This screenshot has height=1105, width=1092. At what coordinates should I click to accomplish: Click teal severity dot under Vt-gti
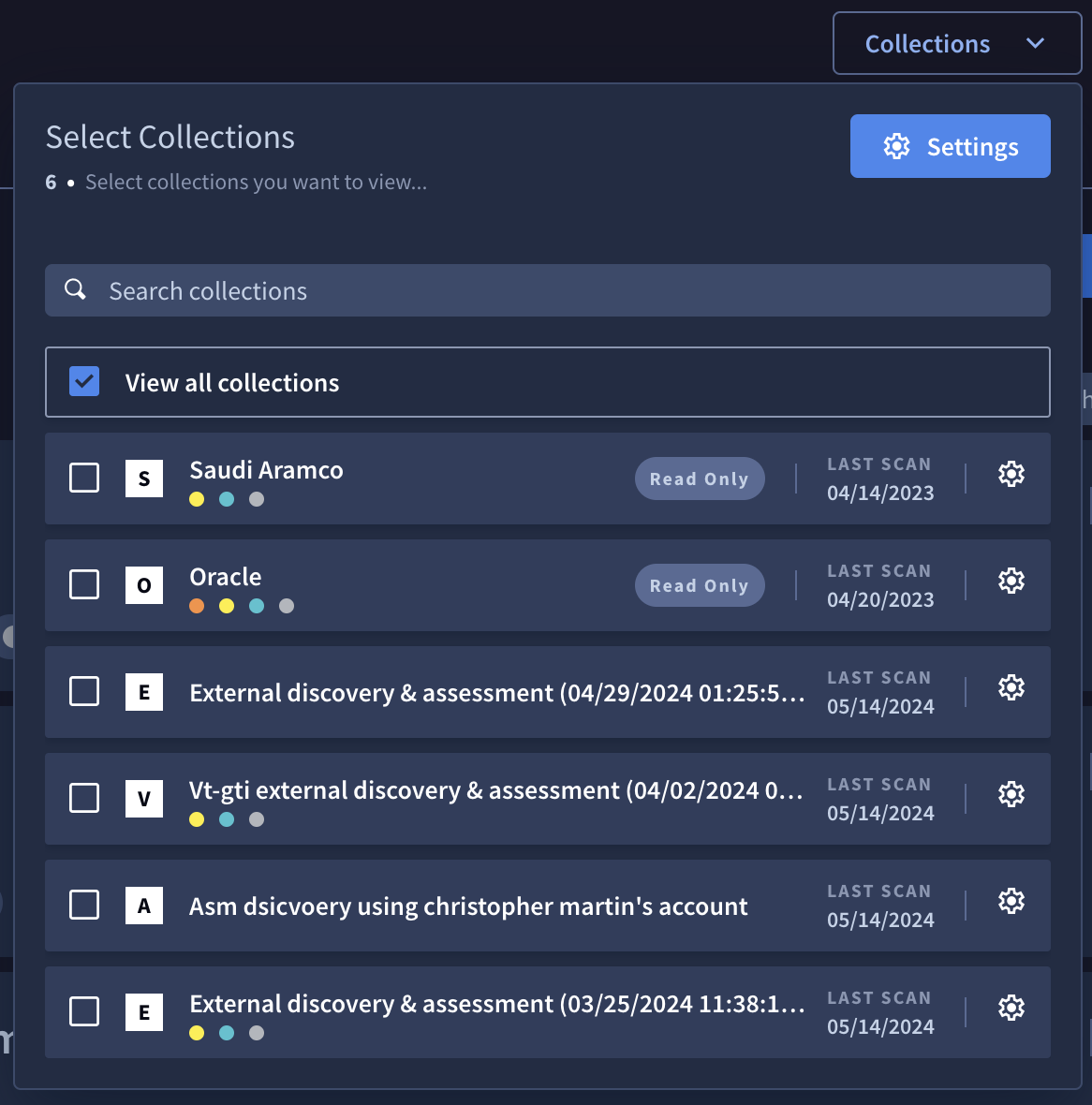(x=227, y=818)
